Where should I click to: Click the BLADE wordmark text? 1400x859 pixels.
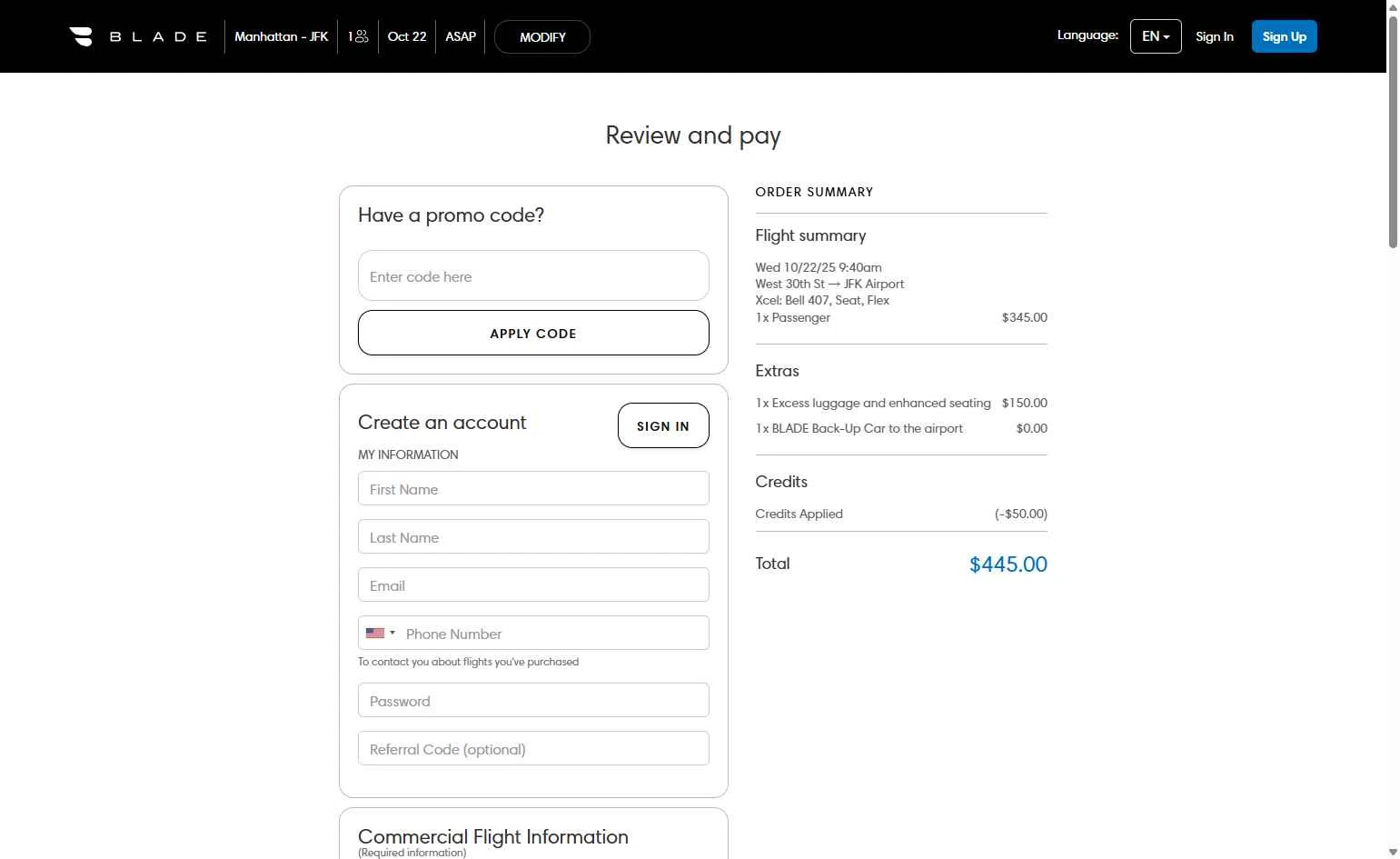[x=159, y=36]
